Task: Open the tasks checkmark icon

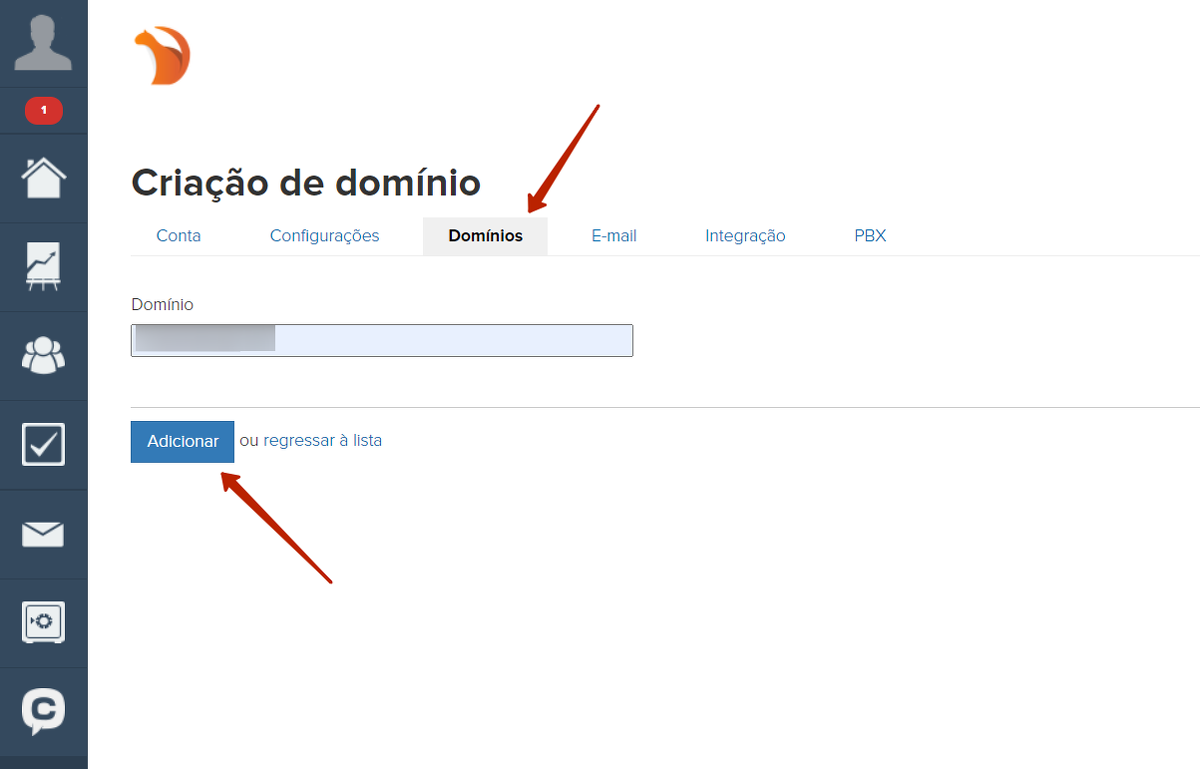Action: pyautogui.click(x=43, y=445)
